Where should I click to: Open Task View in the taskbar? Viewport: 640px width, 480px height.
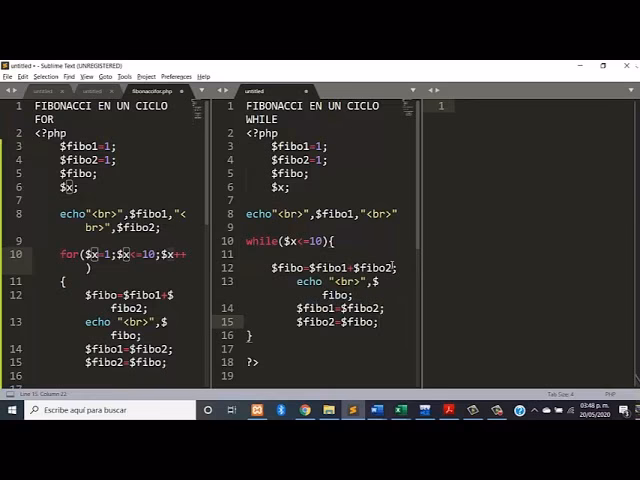coord(232,410)
